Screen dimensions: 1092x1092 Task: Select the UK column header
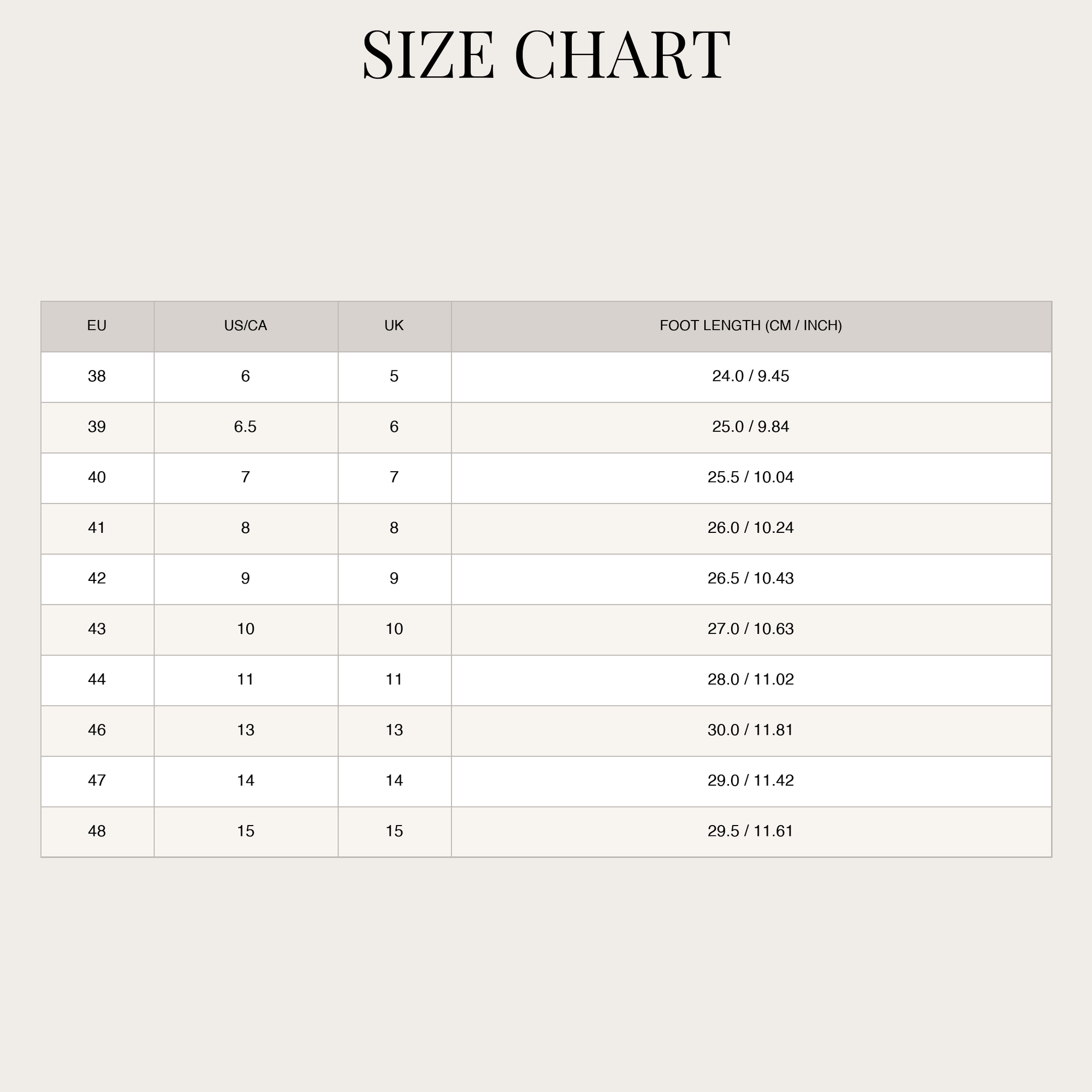coord(395,326)
